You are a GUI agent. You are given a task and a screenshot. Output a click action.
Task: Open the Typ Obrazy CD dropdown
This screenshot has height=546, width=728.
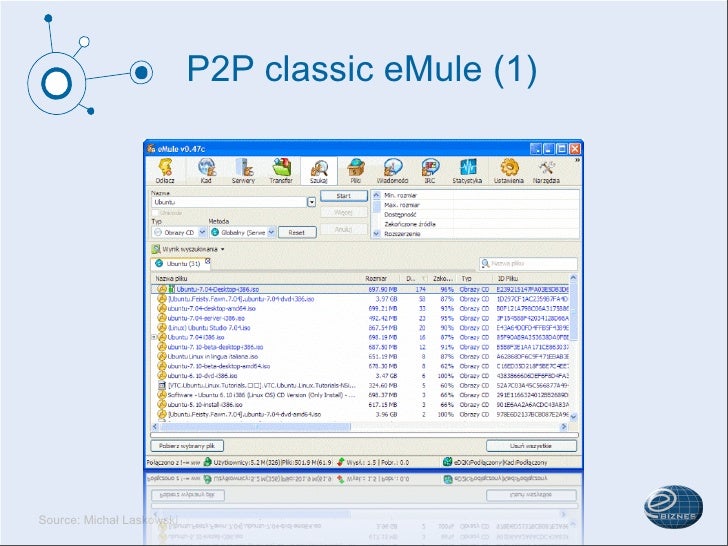(x=202, y=232)
